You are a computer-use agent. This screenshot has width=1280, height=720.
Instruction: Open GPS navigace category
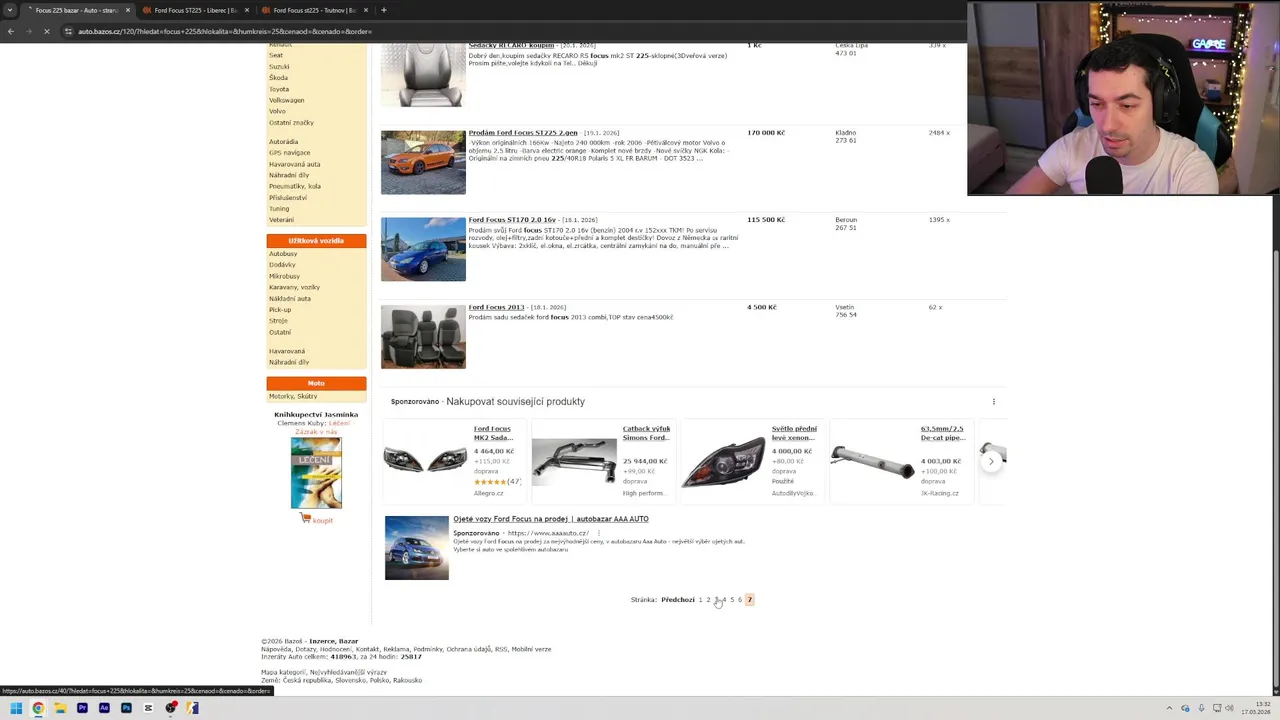click(x=289, y=152)
